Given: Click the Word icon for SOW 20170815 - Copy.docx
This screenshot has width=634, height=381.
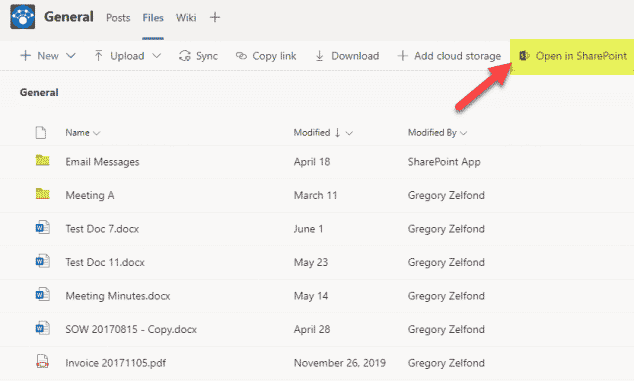Looking at the screenshot, I should (x=42, y=328).
